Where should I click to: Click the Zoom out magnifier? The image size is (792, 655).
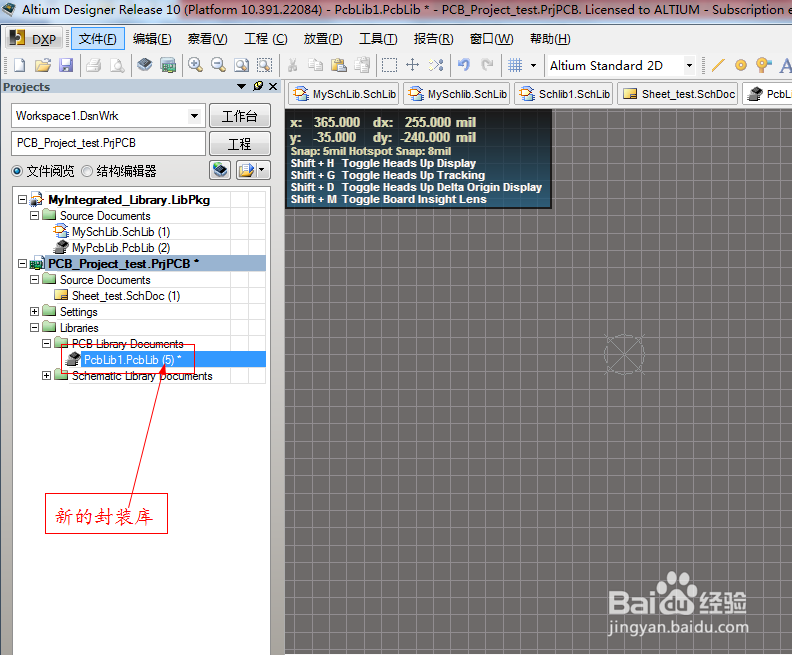[218, 65]
